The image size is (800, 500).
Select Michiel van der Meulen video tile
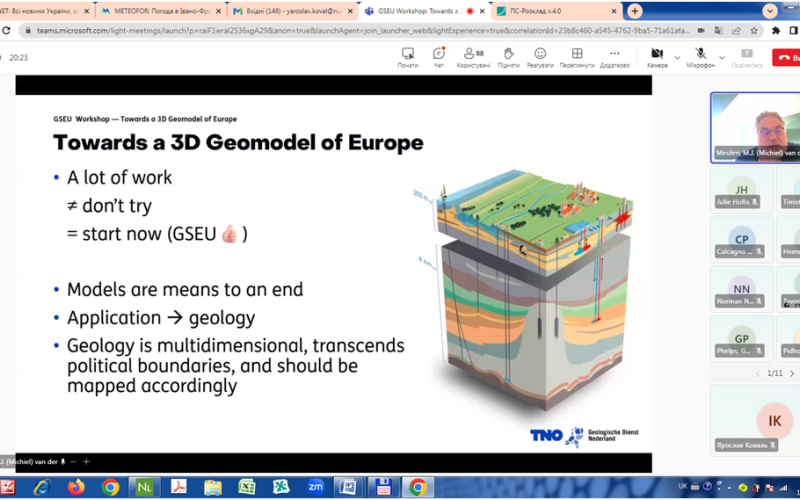point(755,128)
